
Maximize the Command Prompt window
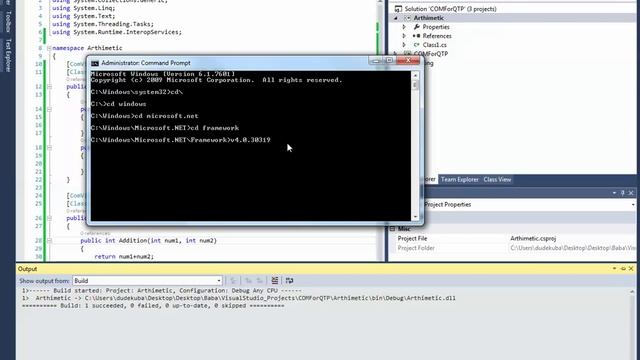(x=389, y=61)
